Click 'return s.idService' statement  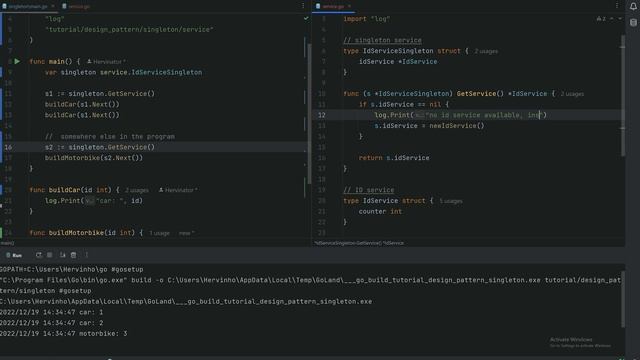(x=394, y=158)
